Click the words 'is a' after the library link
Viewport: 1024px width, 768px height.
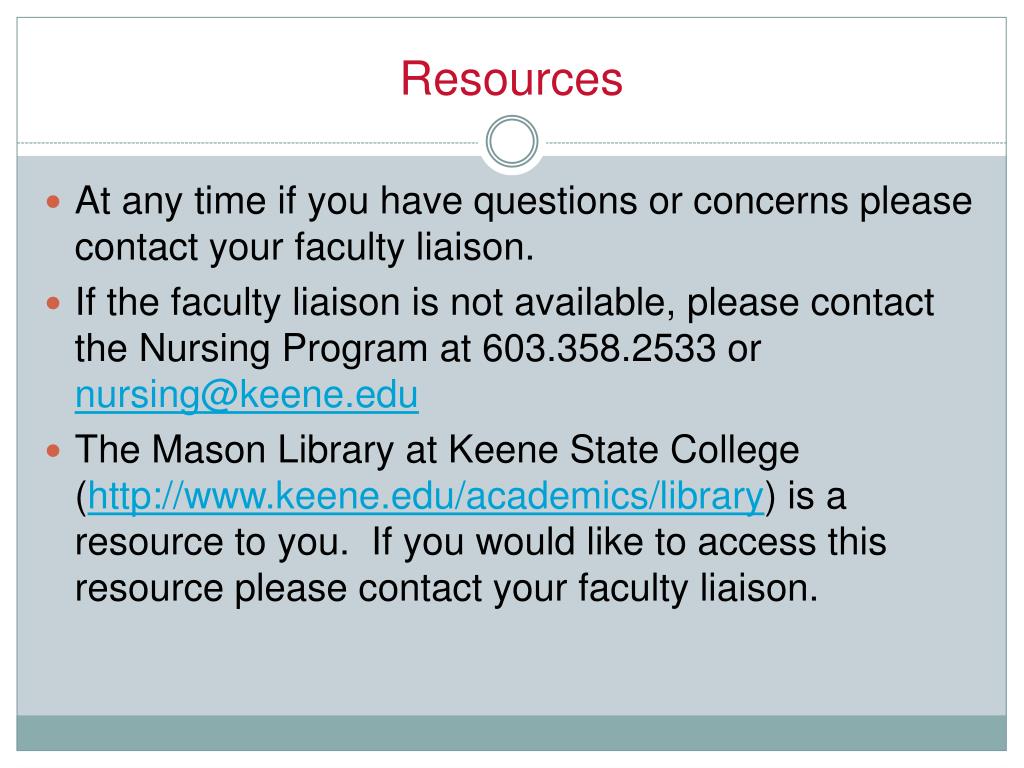pos(816,496)
